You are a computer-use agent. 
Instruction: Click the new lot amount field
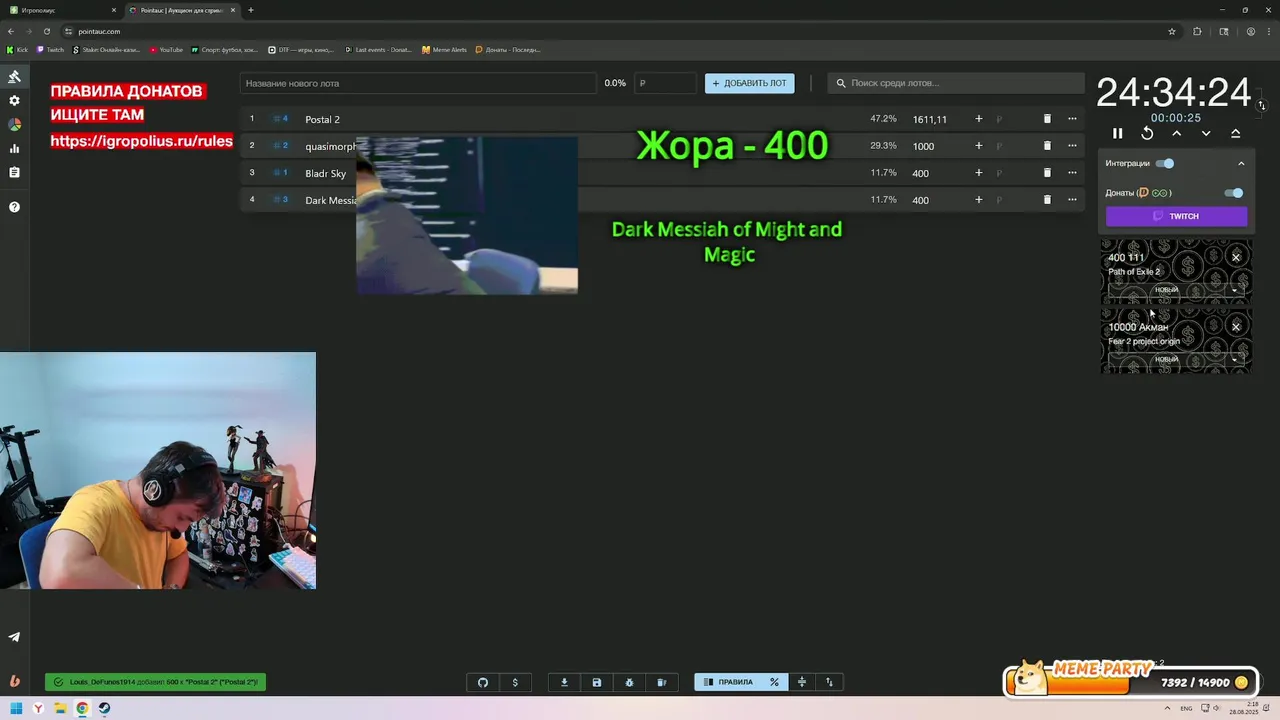[x=665, y=83]
